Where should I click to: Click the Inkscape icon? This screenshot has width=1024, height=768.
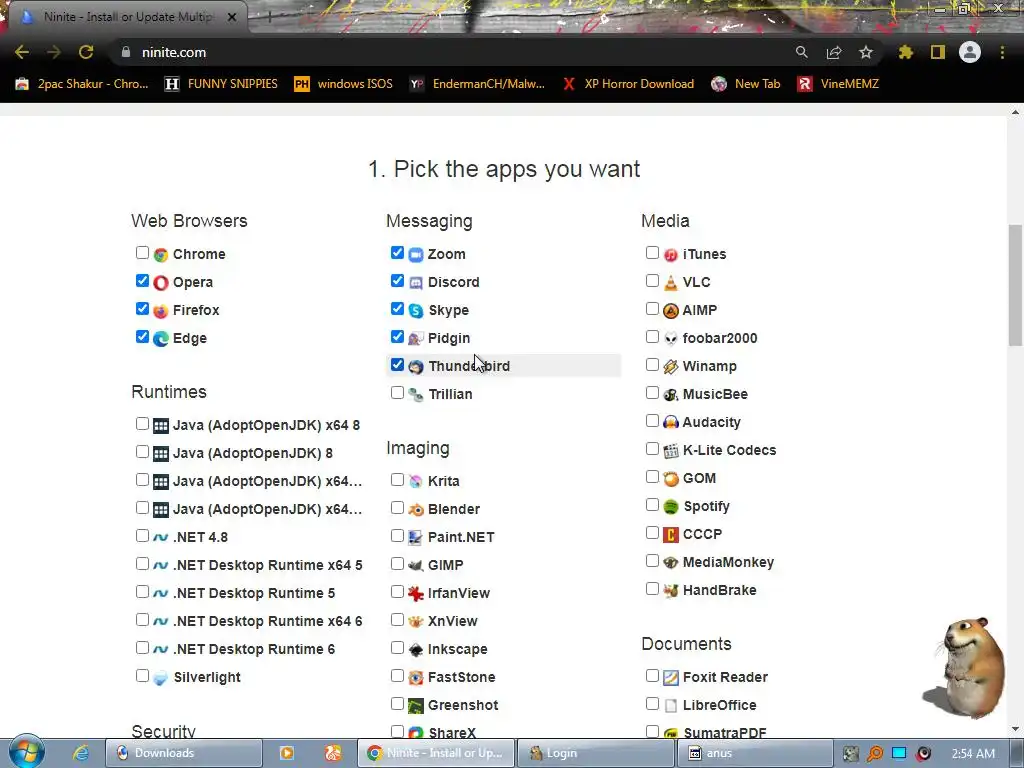tap(416, 650)
